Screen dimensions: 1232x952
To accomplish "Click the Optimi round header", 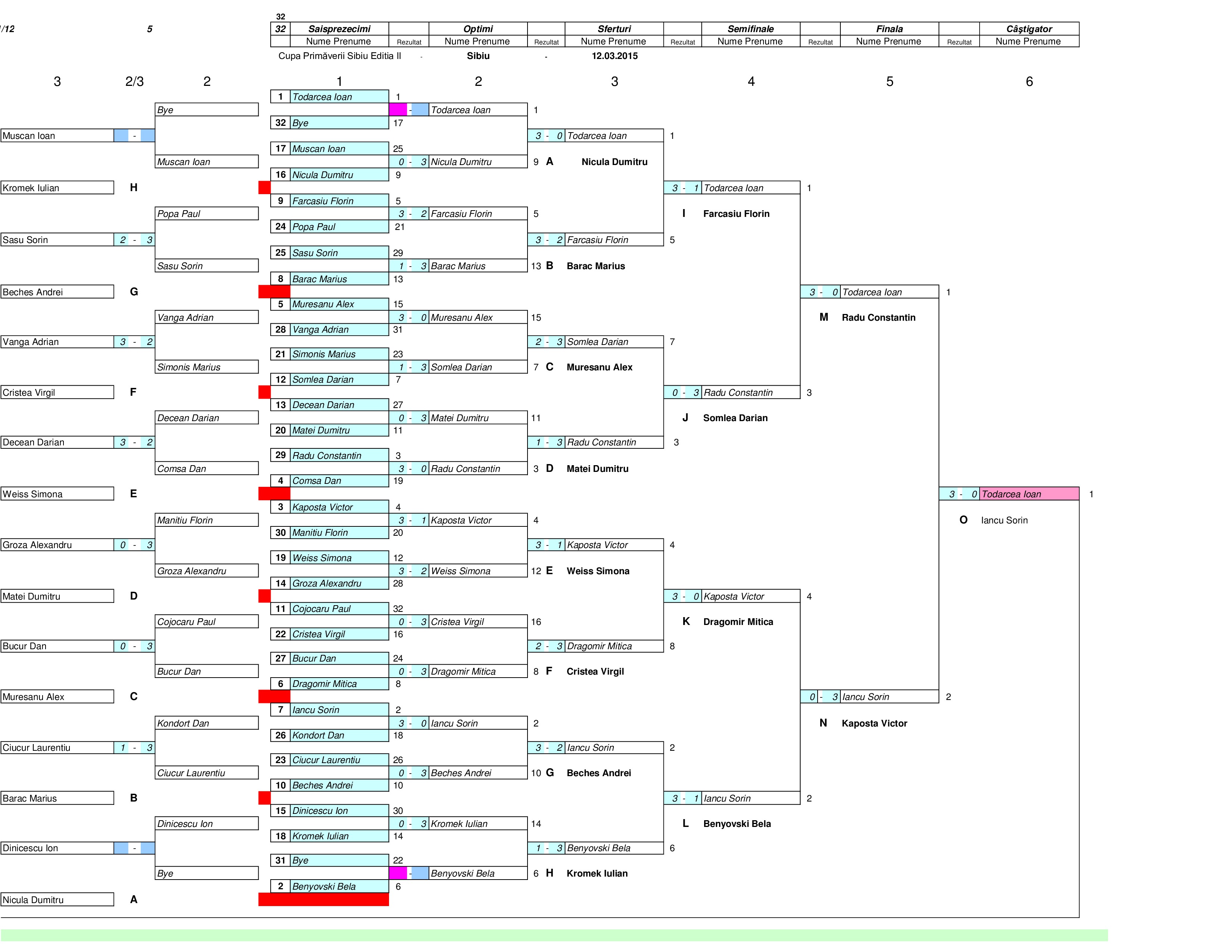I will point(478,29).
